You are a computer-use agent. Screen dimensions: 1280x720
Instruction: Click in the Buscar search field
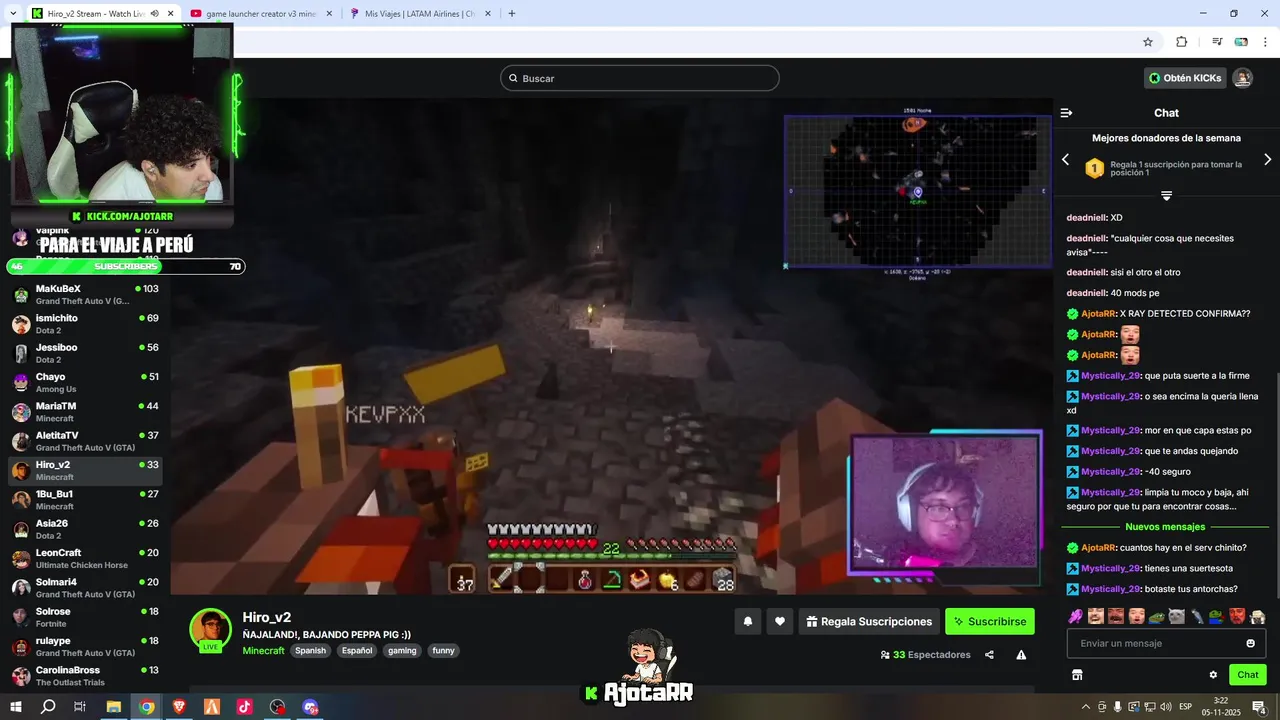click(640, 78)
